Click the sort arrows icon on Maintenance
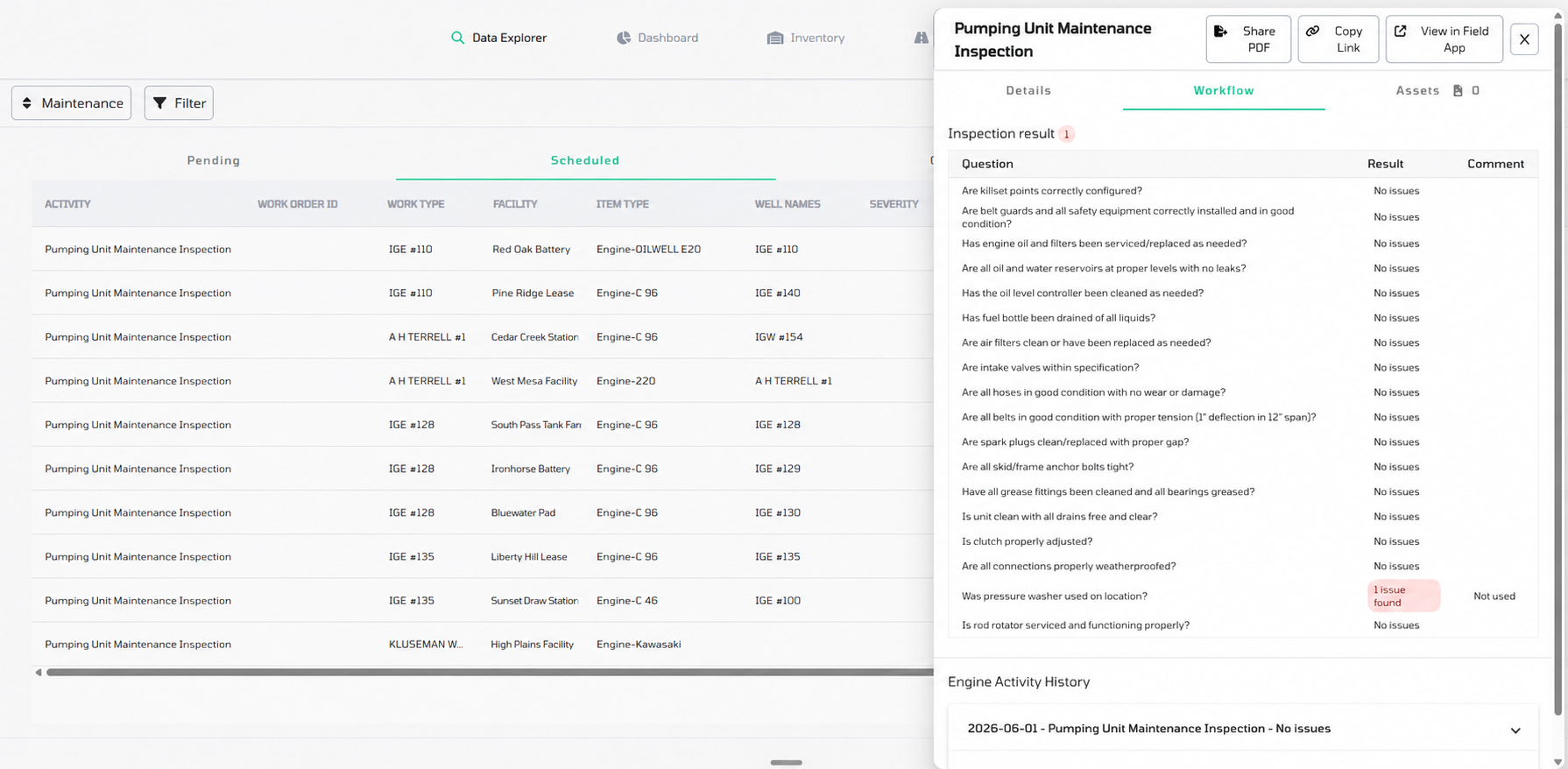The image size is (1568, 769). point(27,102)
